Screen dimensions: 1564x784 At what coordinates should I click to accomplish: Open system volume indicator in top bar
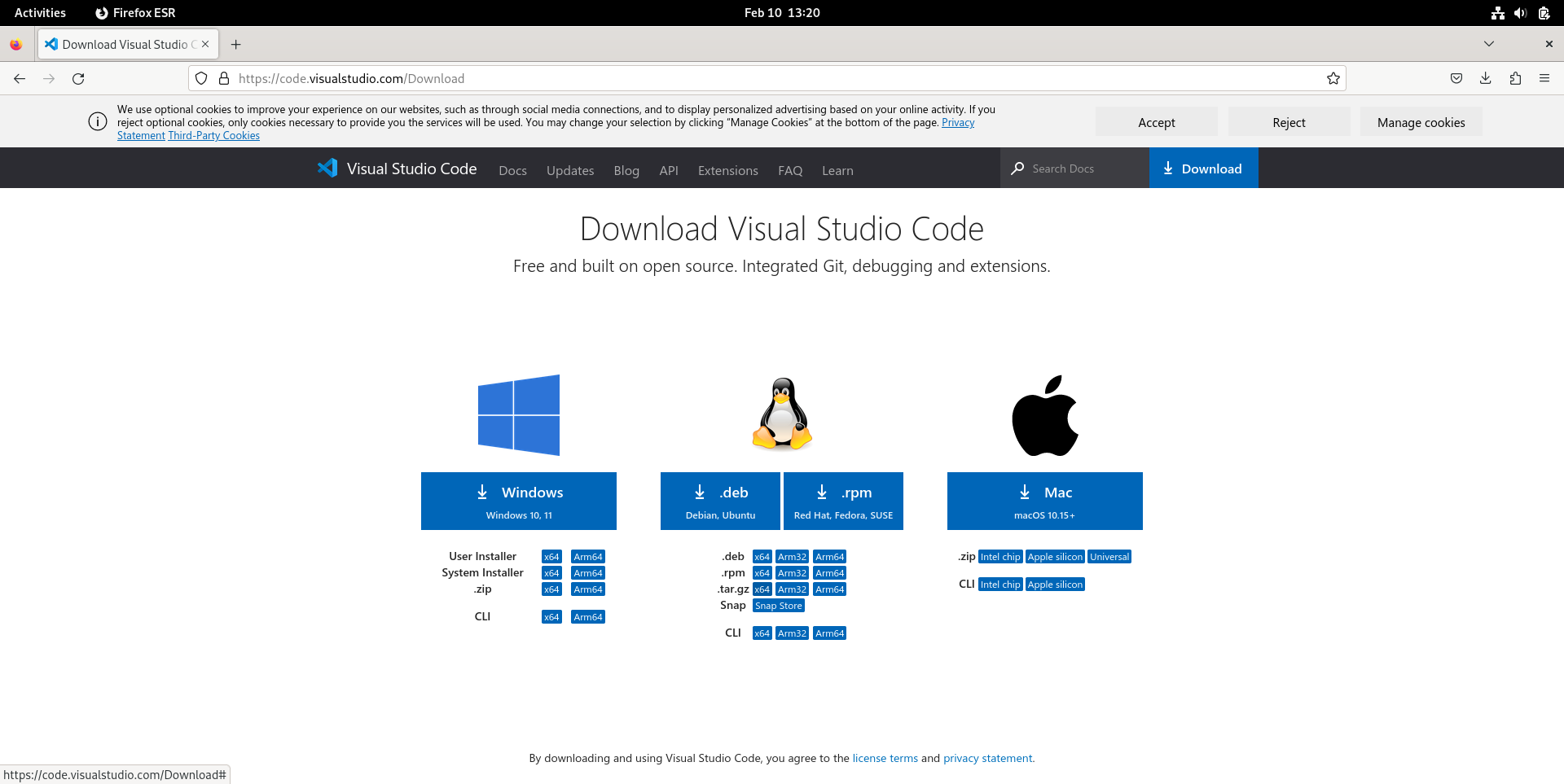(1520, 12)
